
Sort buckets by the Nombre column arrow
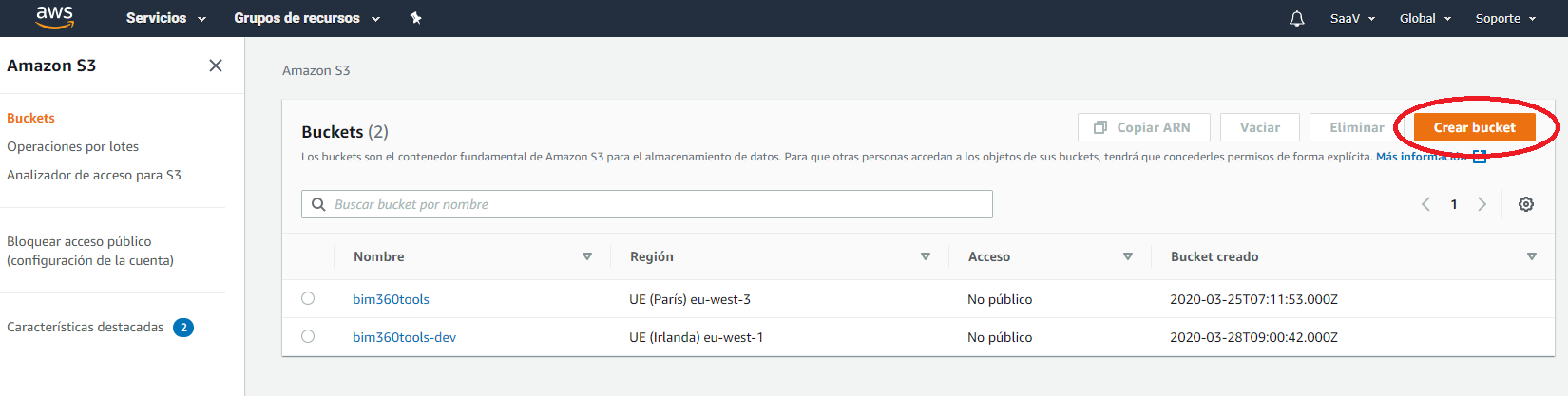point(587,256)
